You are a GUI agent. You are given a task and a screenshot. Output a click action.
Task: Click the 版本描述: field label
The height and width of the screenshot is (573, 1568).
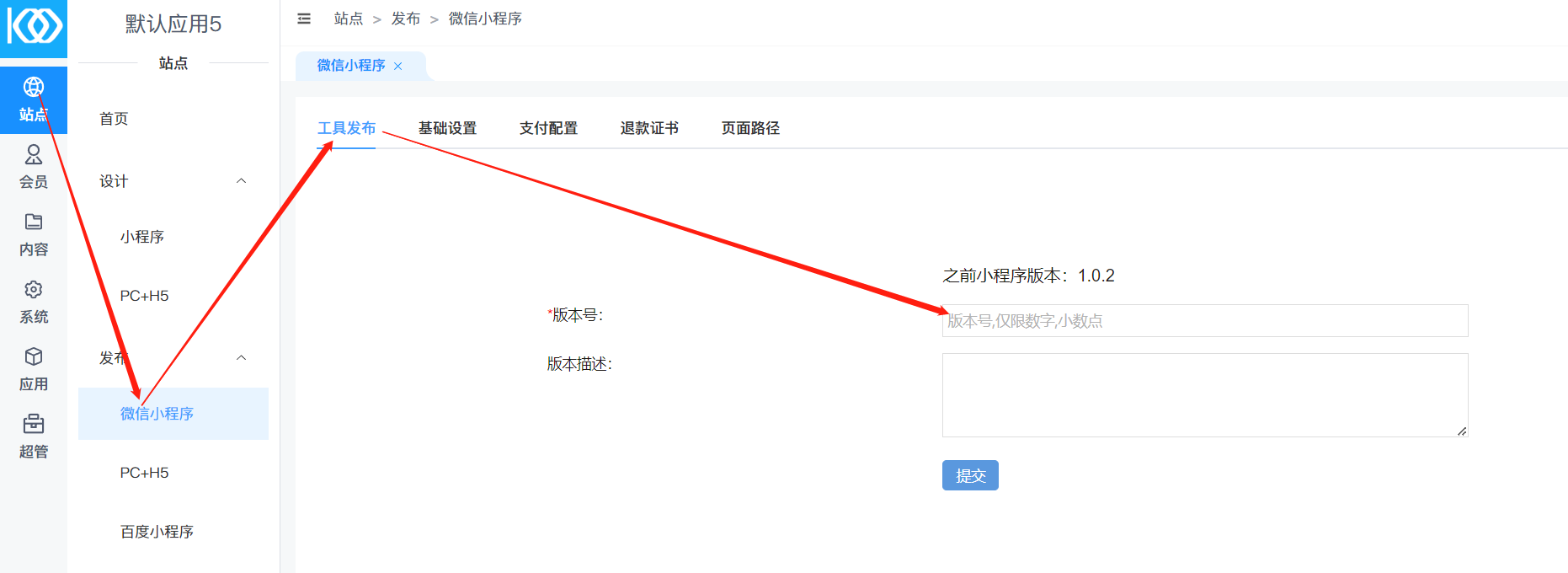(x=579, y=364)
